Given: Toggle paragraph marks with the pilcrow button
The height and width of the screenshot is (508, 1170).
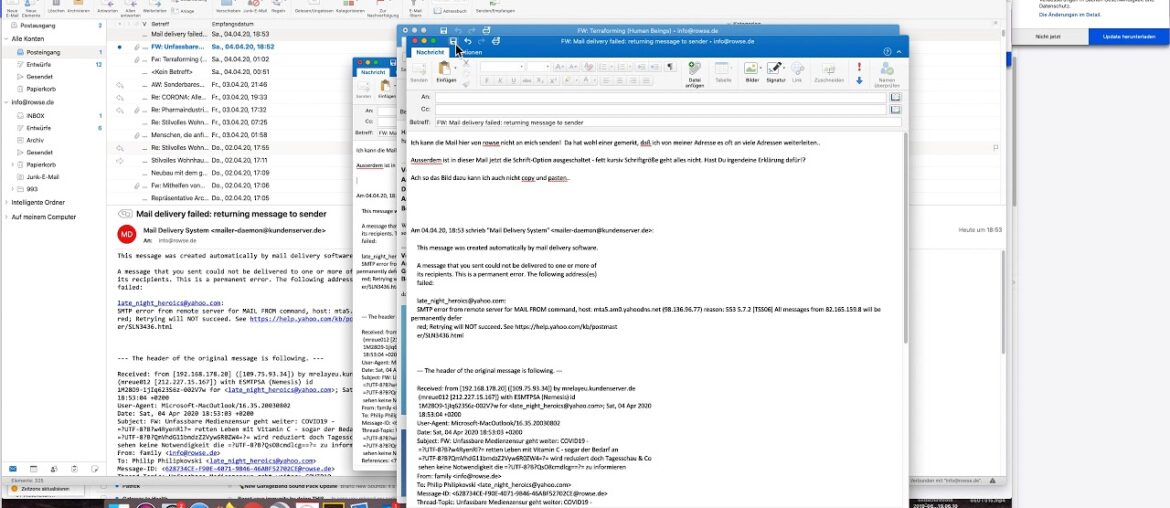Looking at the screenshot, I should pos(668,67).
